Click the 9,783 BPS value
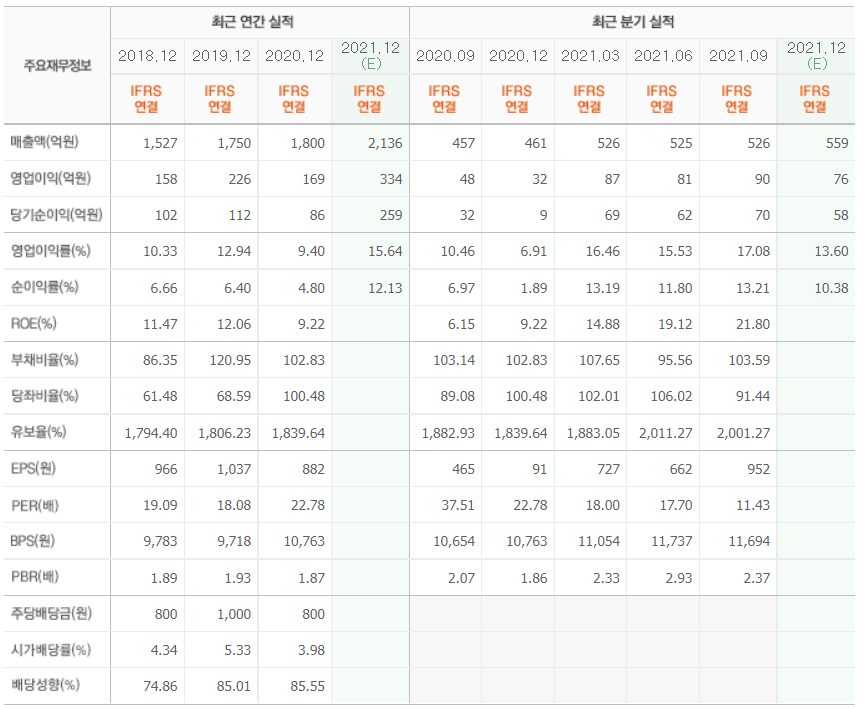863x708 pixels. (160, 542)
